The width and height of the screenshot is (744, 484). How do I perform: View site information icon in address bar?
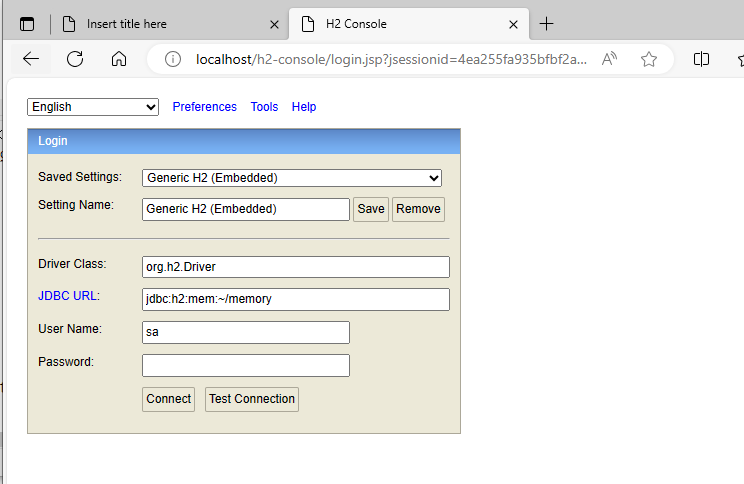[173, 59]
